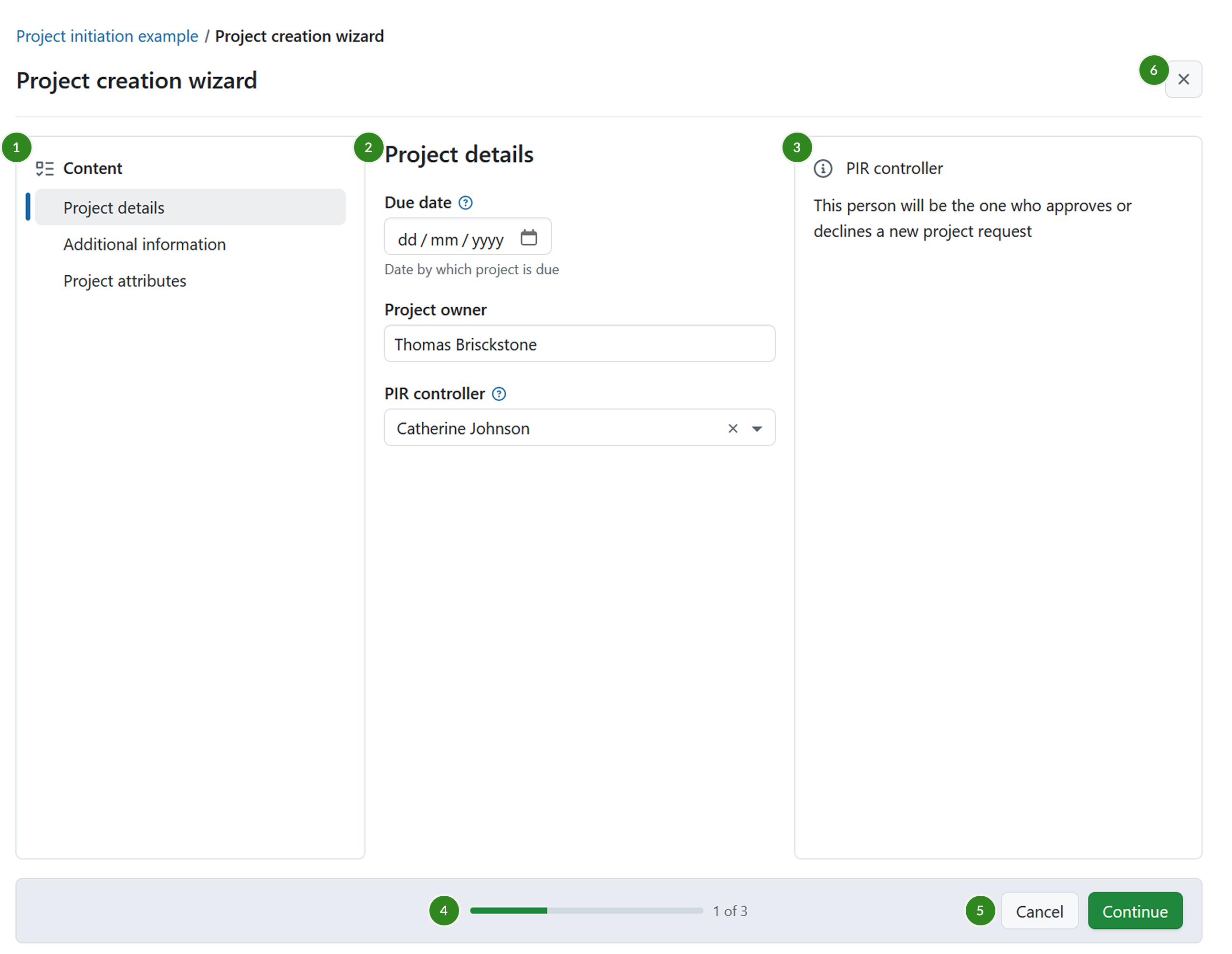Switch to Additional information section
Viewport: 1232px width, 954px height.
[145, 244]
